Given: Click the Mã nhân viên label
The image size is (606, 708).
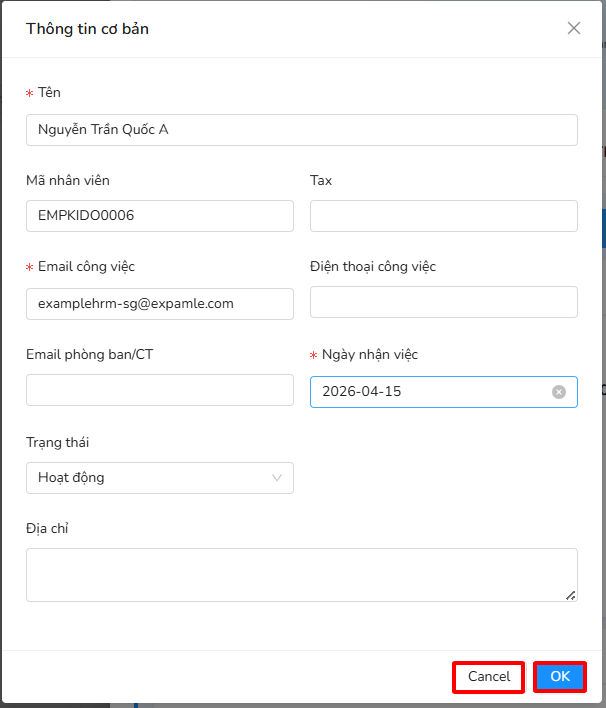Looking at the screenshot, I should (68, 181).
